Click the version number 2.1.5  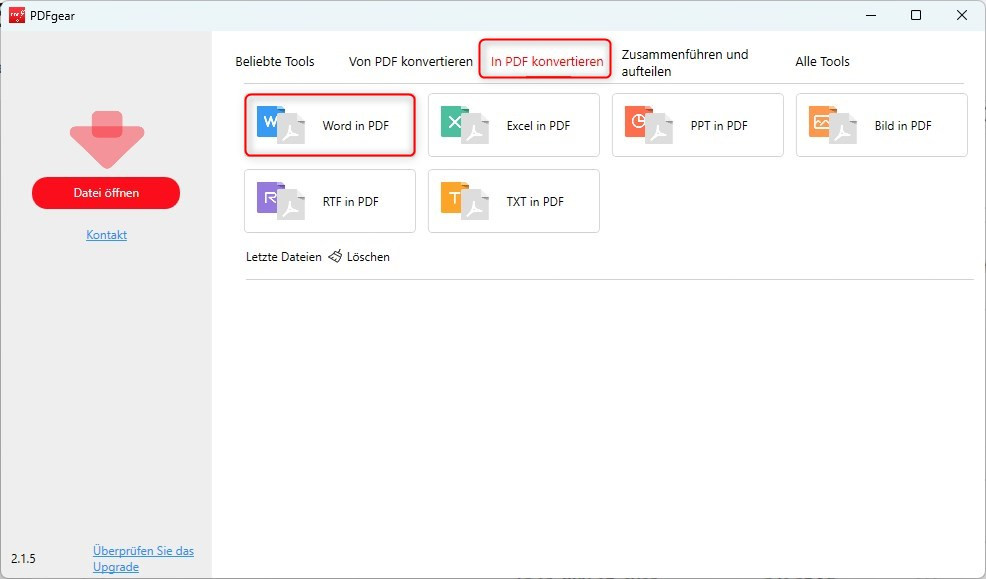coord(23,558)
